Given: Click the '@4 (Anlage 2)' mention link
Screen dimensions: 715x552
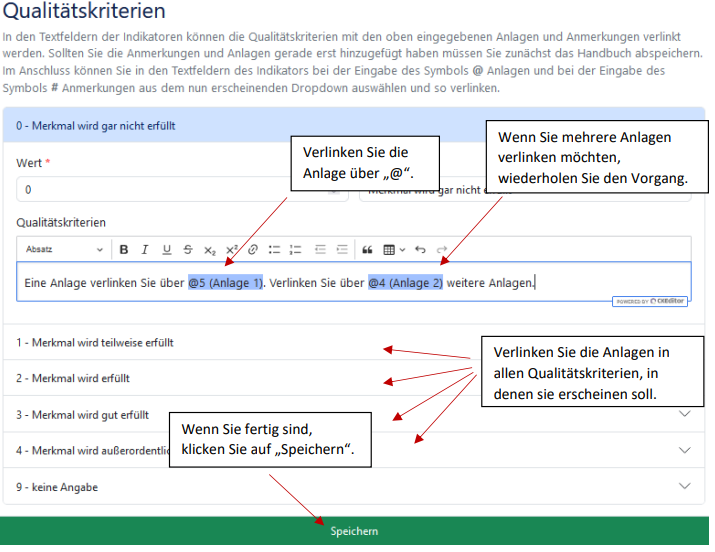Looking at the screenshot, I should point(405,283).
